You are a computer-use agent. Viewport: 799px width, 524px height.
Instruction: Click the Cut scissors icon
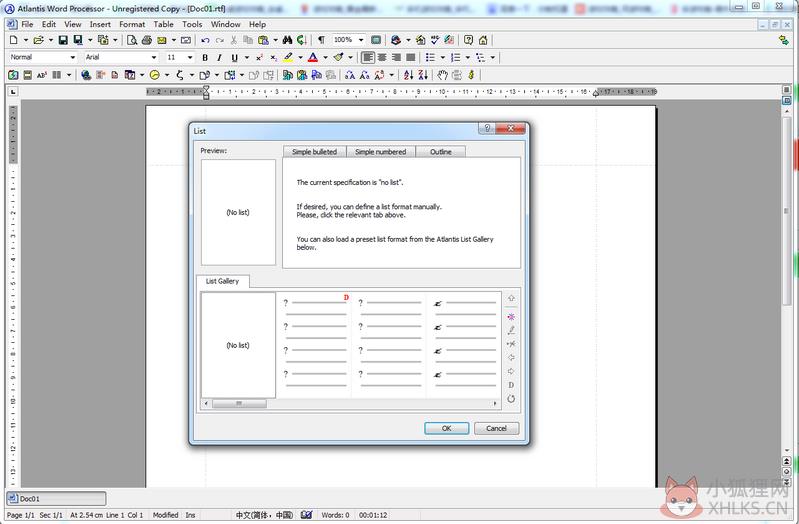(234, 40)
